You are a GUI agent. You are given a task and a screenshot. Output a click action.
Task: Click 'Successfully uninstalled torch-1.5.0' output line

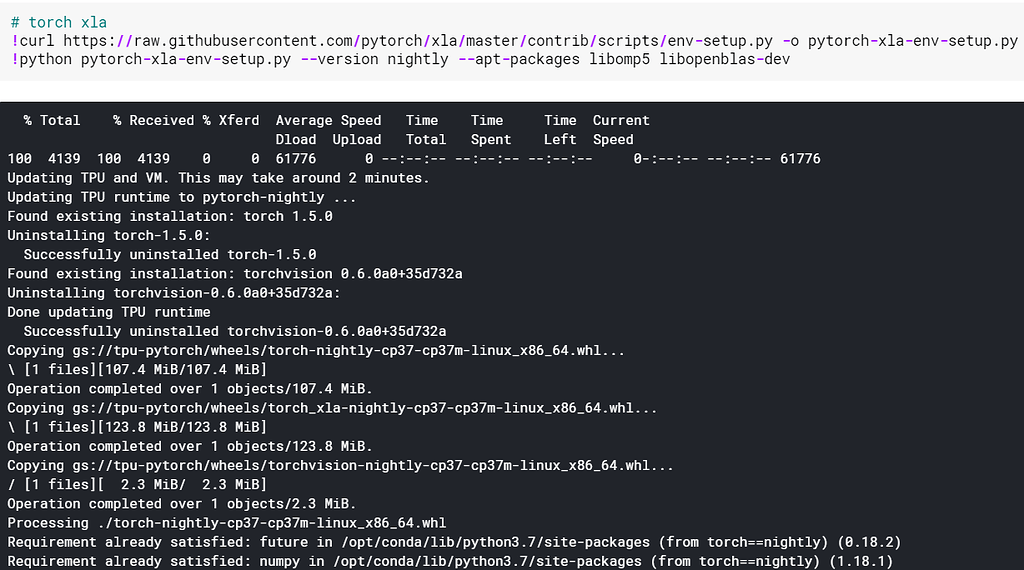[x=170, y=254]
